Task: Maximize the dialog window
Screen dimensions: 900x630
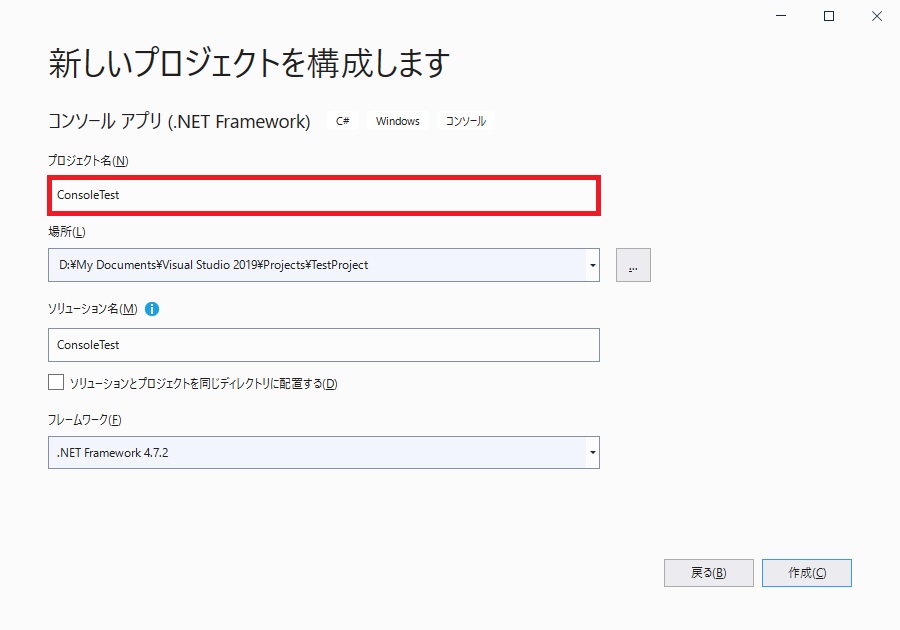Action: tap(829, 16)
